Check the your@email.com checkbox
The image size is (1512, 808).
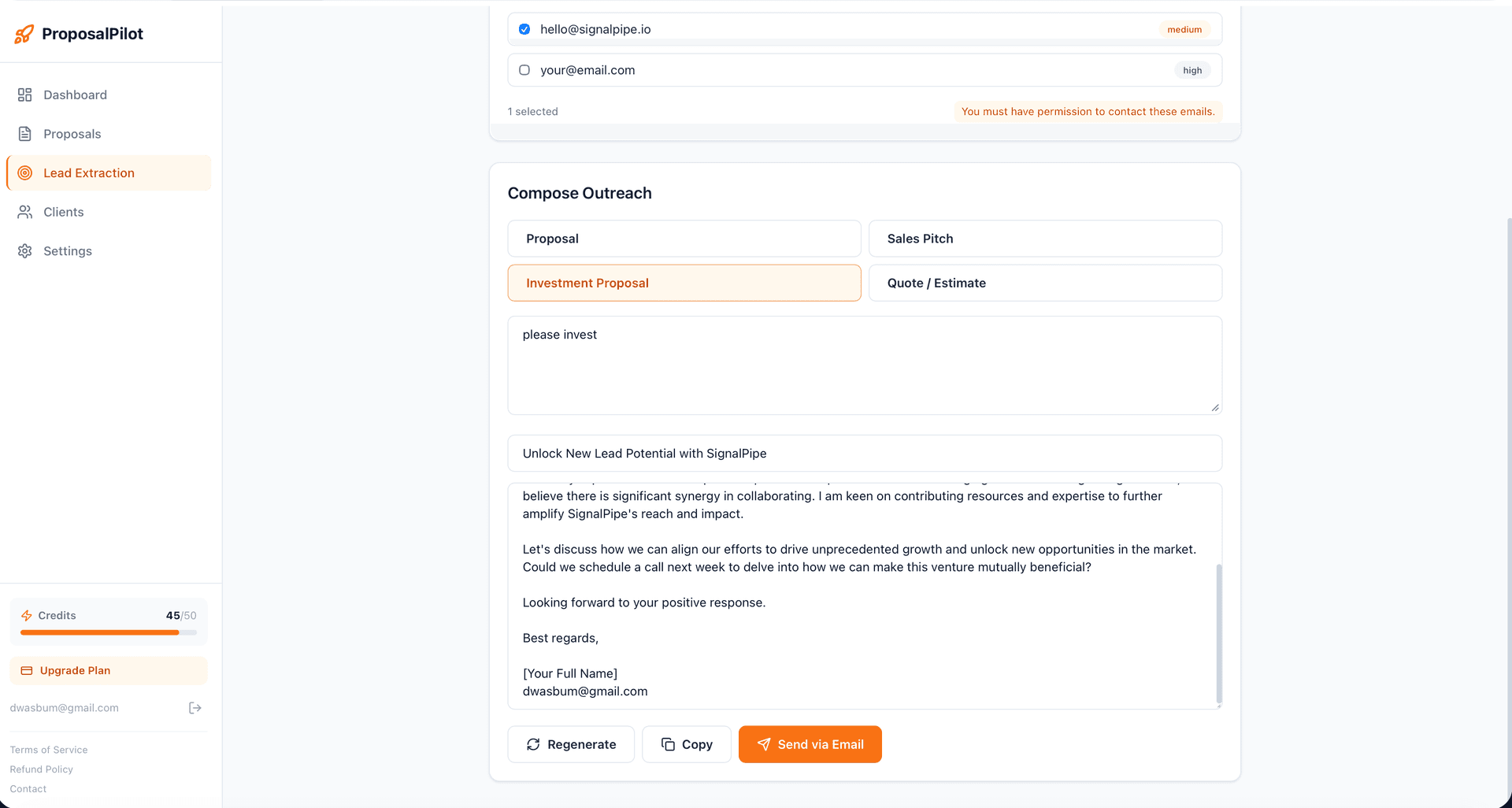(524, 70)
